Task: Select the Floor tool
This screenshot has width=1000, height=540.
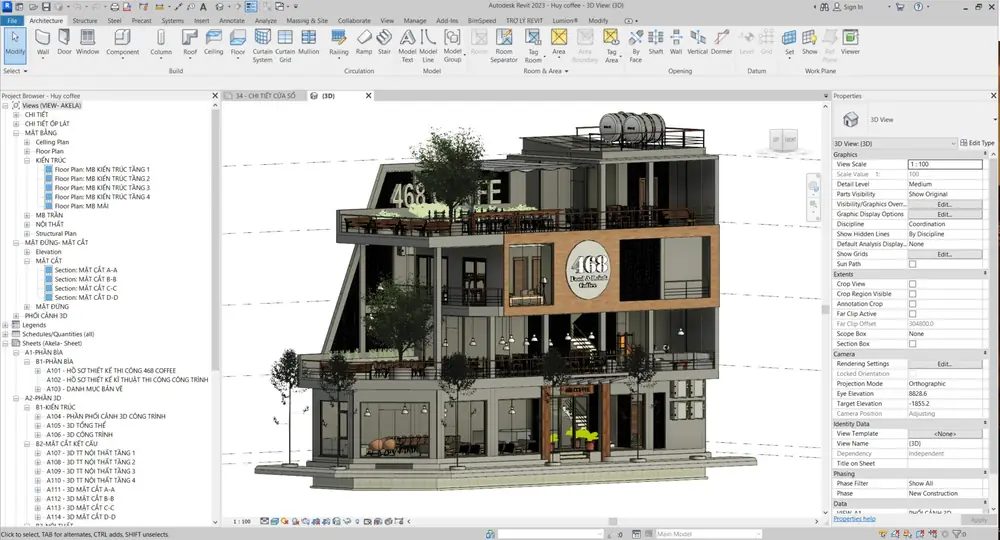Action: tap(237, 43)
